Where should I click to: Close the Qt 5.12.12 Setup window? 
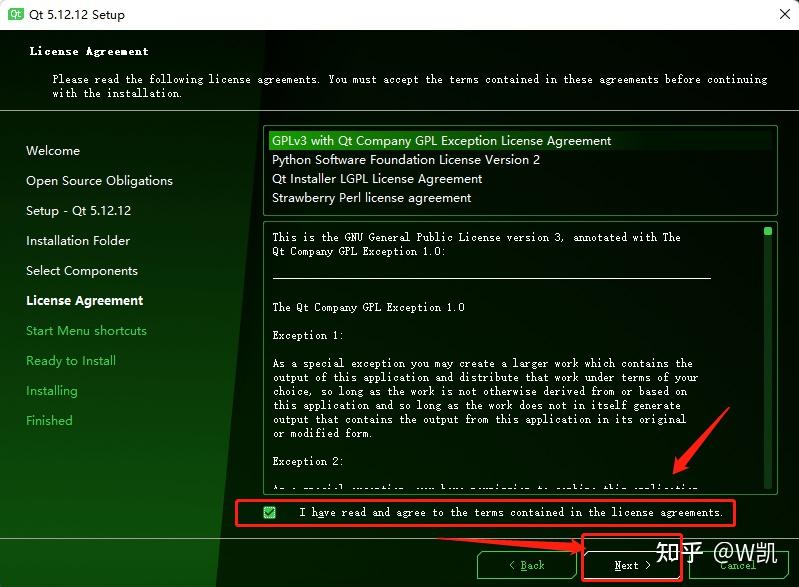point(785,14)
